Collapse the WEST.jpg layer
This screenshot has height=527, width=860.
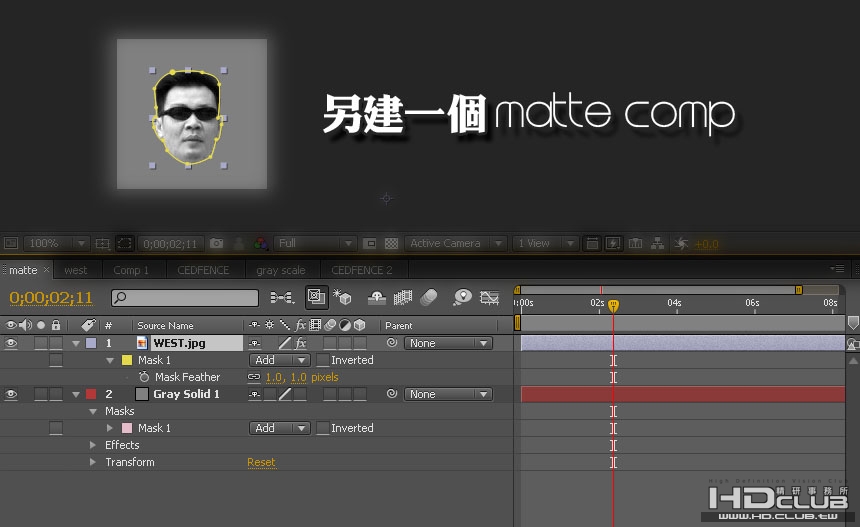(x=76, y=343)
